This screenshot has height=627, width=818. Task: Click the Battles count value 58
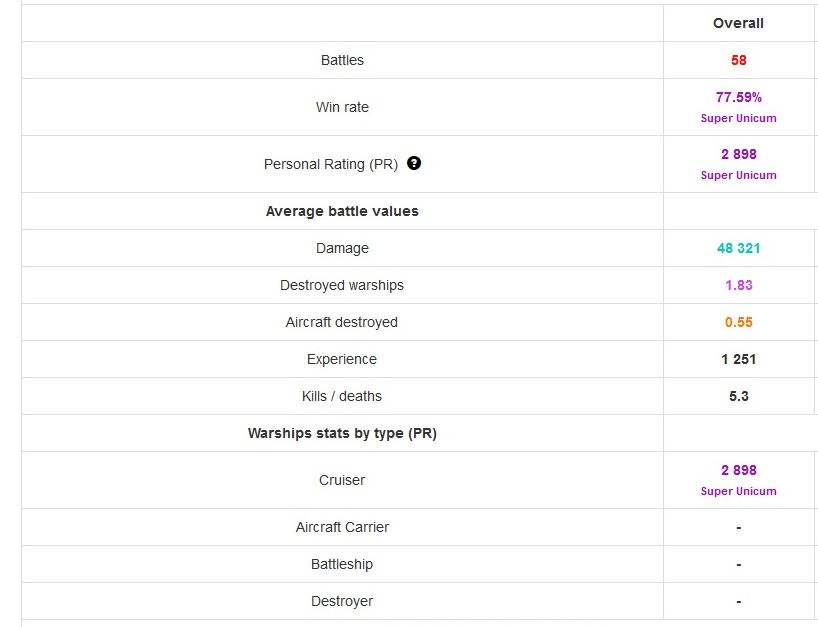pyautogui.click(x=738, y=60)
